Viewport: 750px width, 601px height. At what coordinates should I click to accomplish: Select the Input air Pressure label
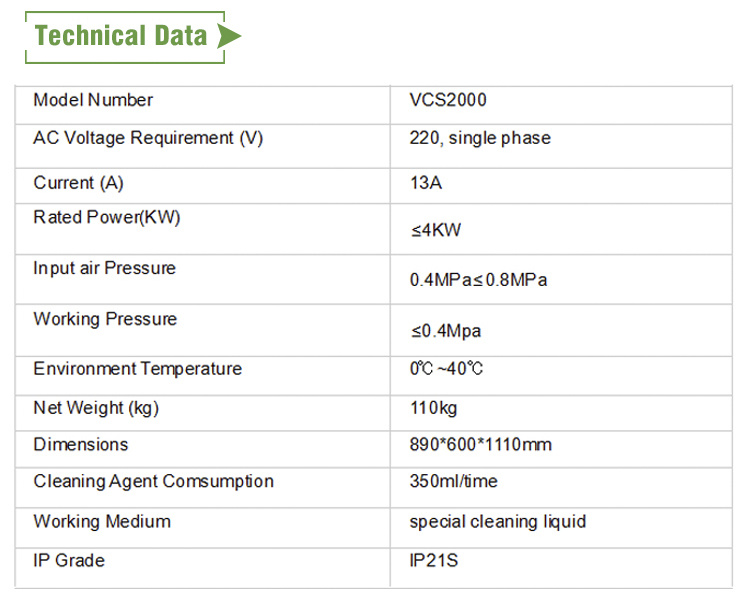[105, 268]
